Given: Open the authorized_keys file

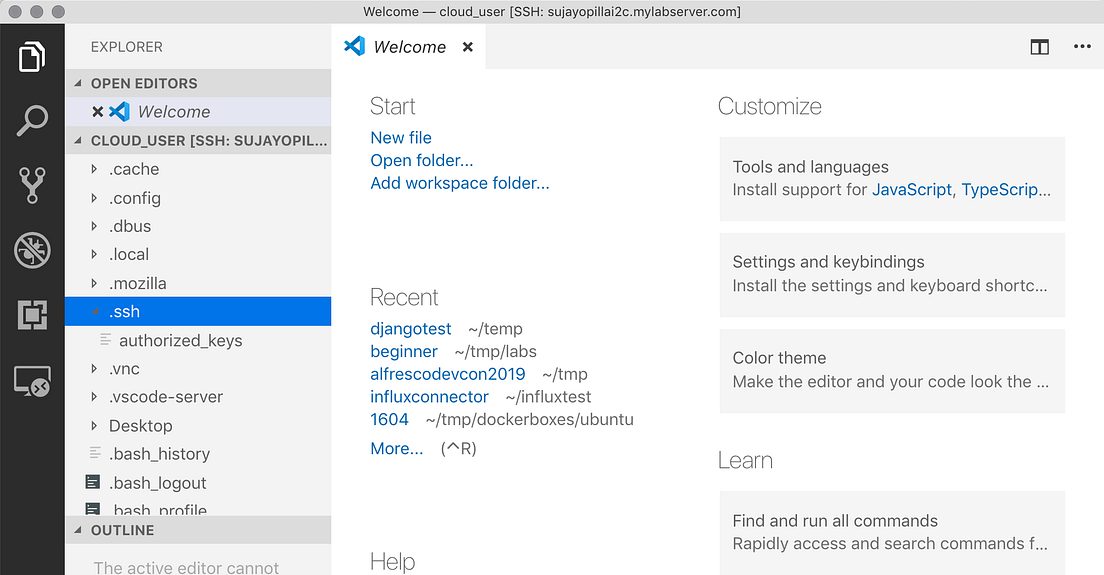Looking at the screenshot, I should pos(198,340).
